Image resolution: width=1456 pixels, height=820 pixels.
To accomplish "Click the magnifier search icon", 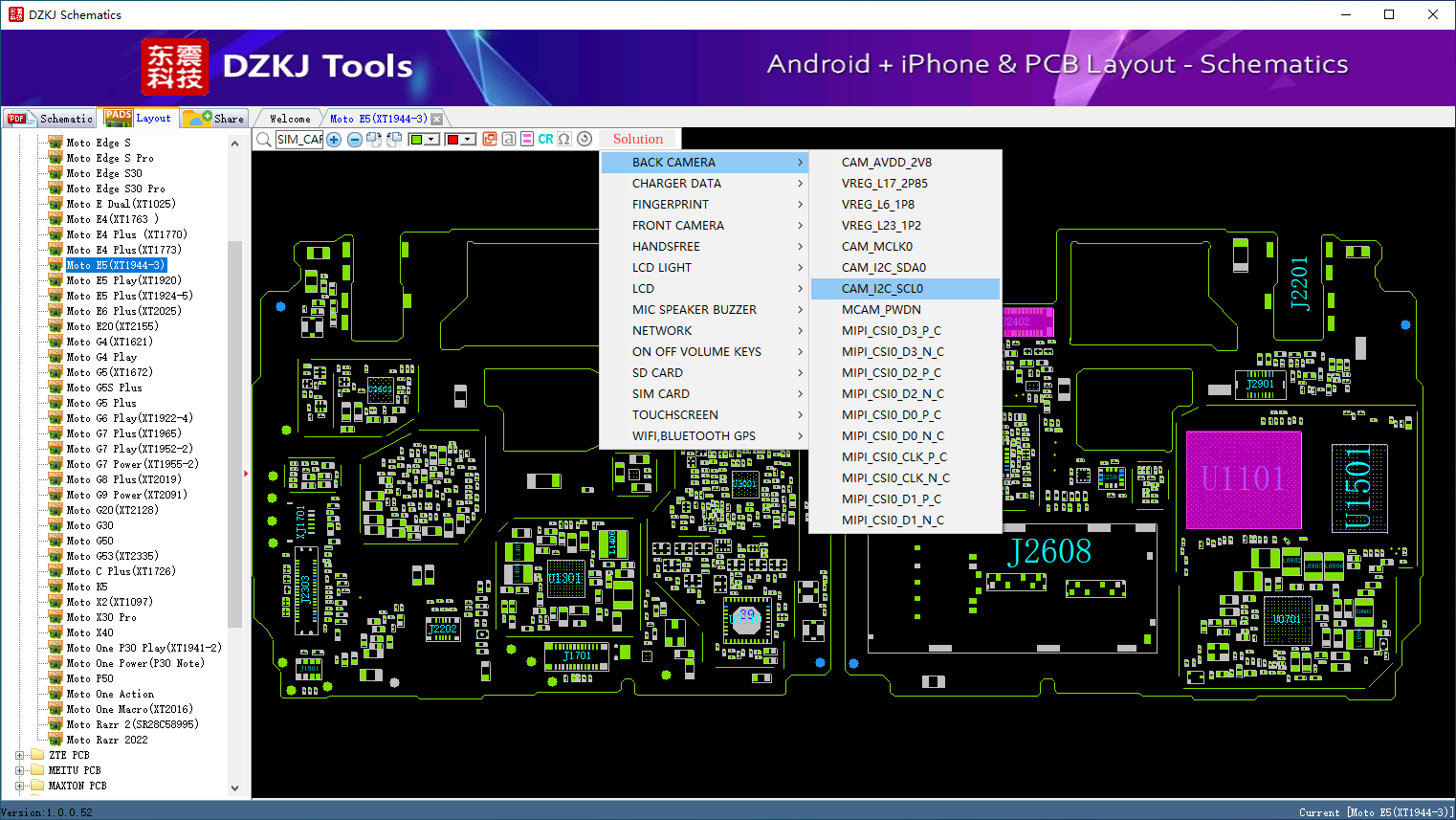I will coord(264,140).
